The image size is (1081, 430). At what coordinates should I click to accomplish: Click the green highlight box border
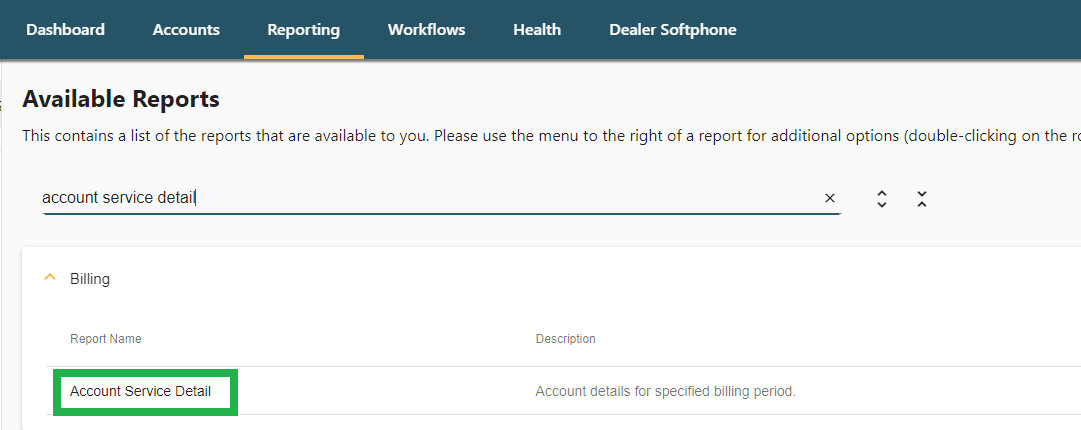tap(54, 391)
